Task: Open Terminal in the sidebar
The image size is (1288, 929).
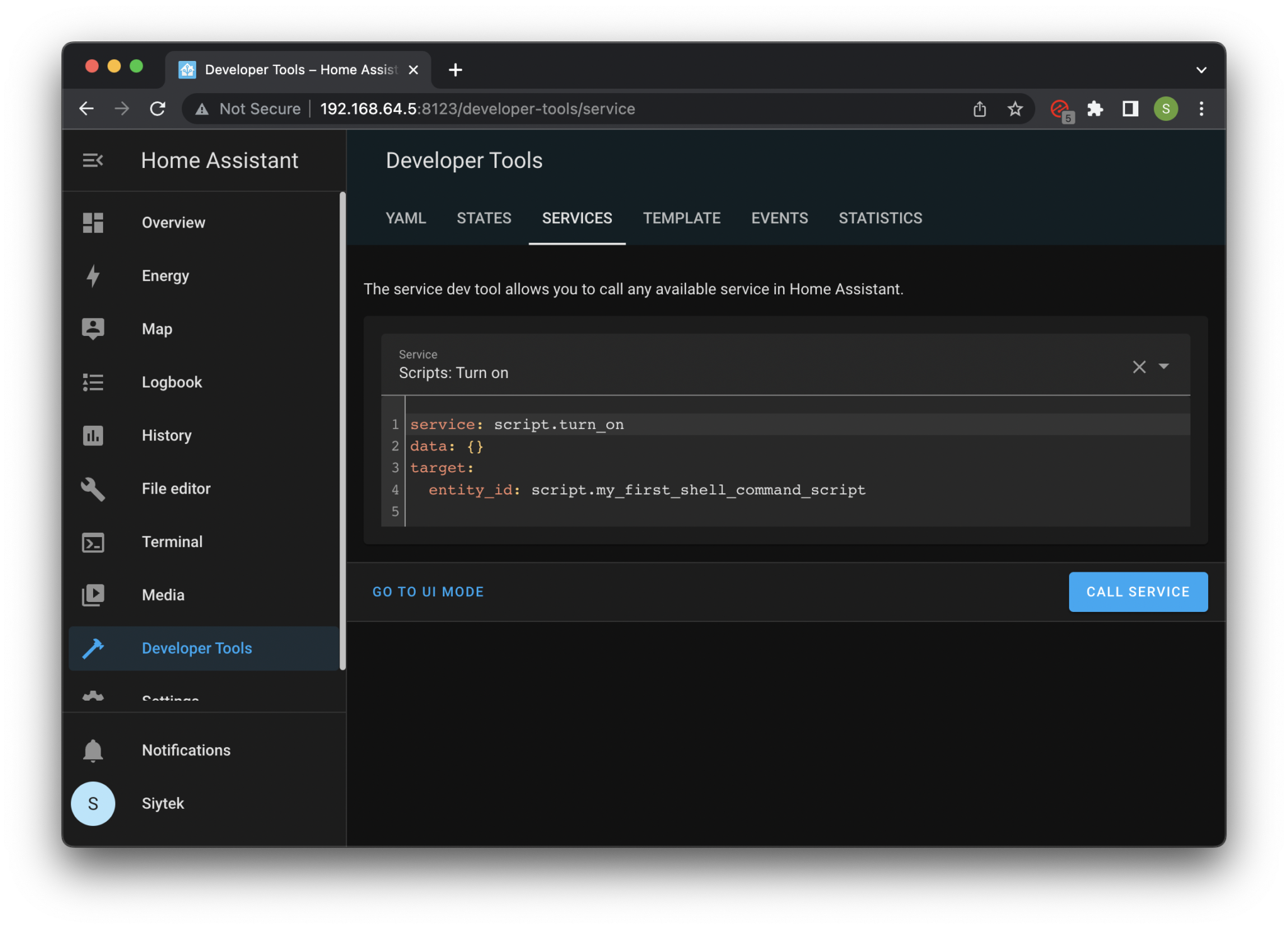Action: [x=172, y=542]
